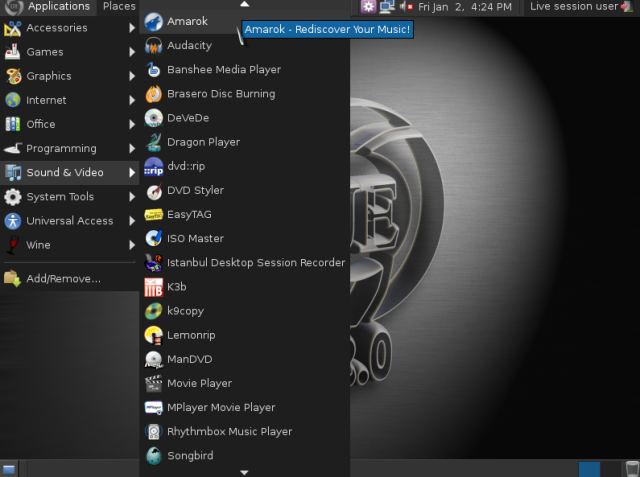The width and height of the screenshot is (640, 477).
Task: Expand the Internet submenu arrow
Action: (x=132, y=100)
